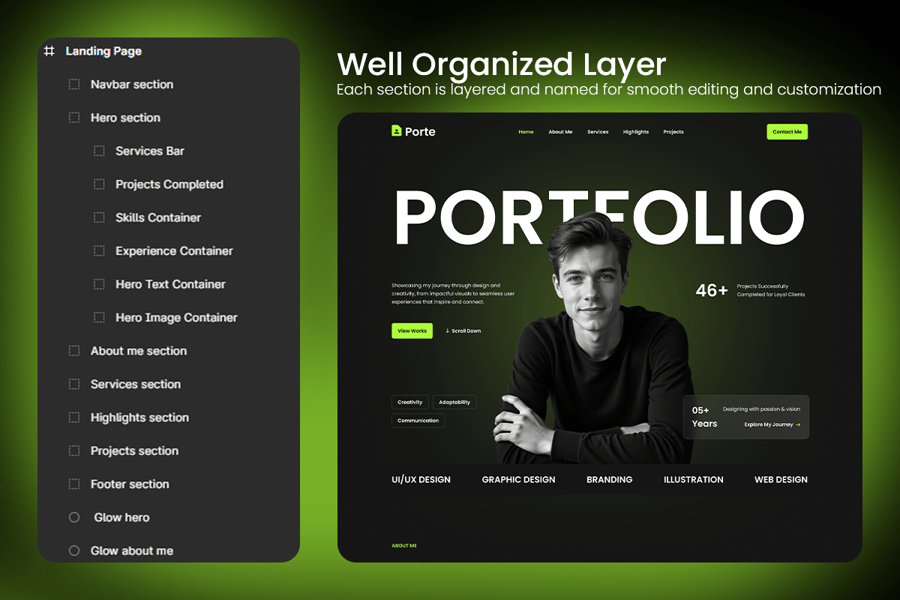The width and height of the screenshot is (900, 600).
Task: Click the Hero Image Container frame icon
Action: (x=99, y=318)
